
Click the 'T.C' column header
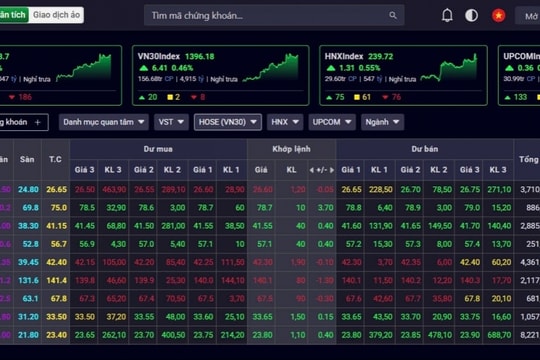pos(55,160)
